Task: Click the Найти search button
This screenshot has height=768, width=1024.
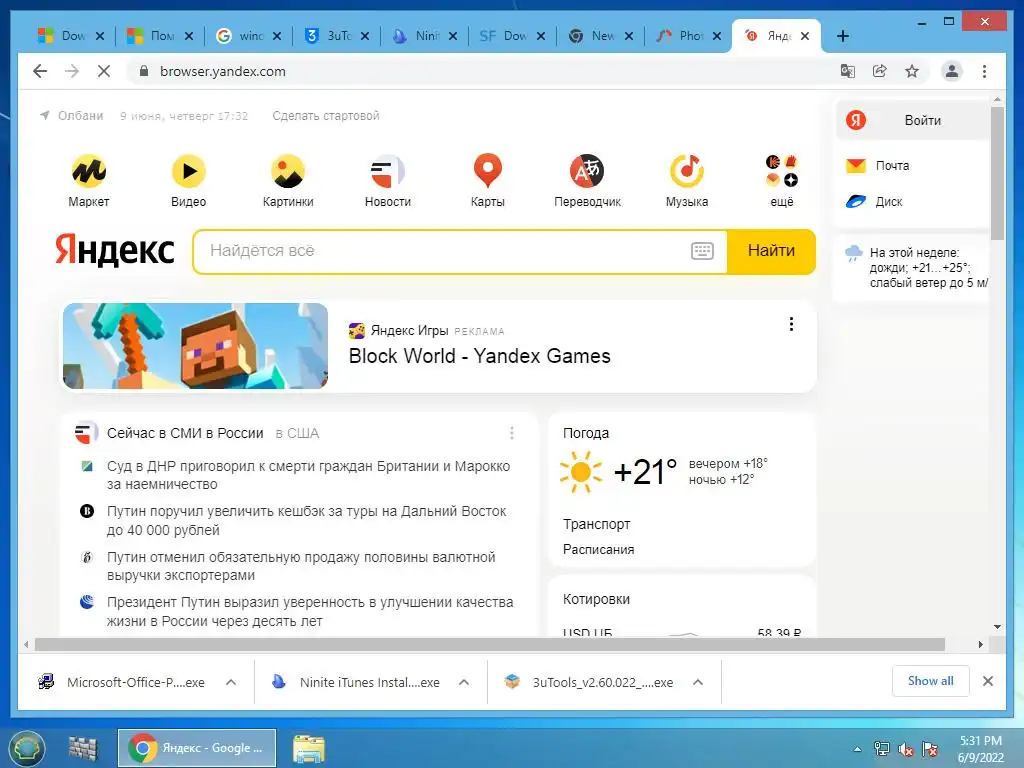Action: point(771,251)
